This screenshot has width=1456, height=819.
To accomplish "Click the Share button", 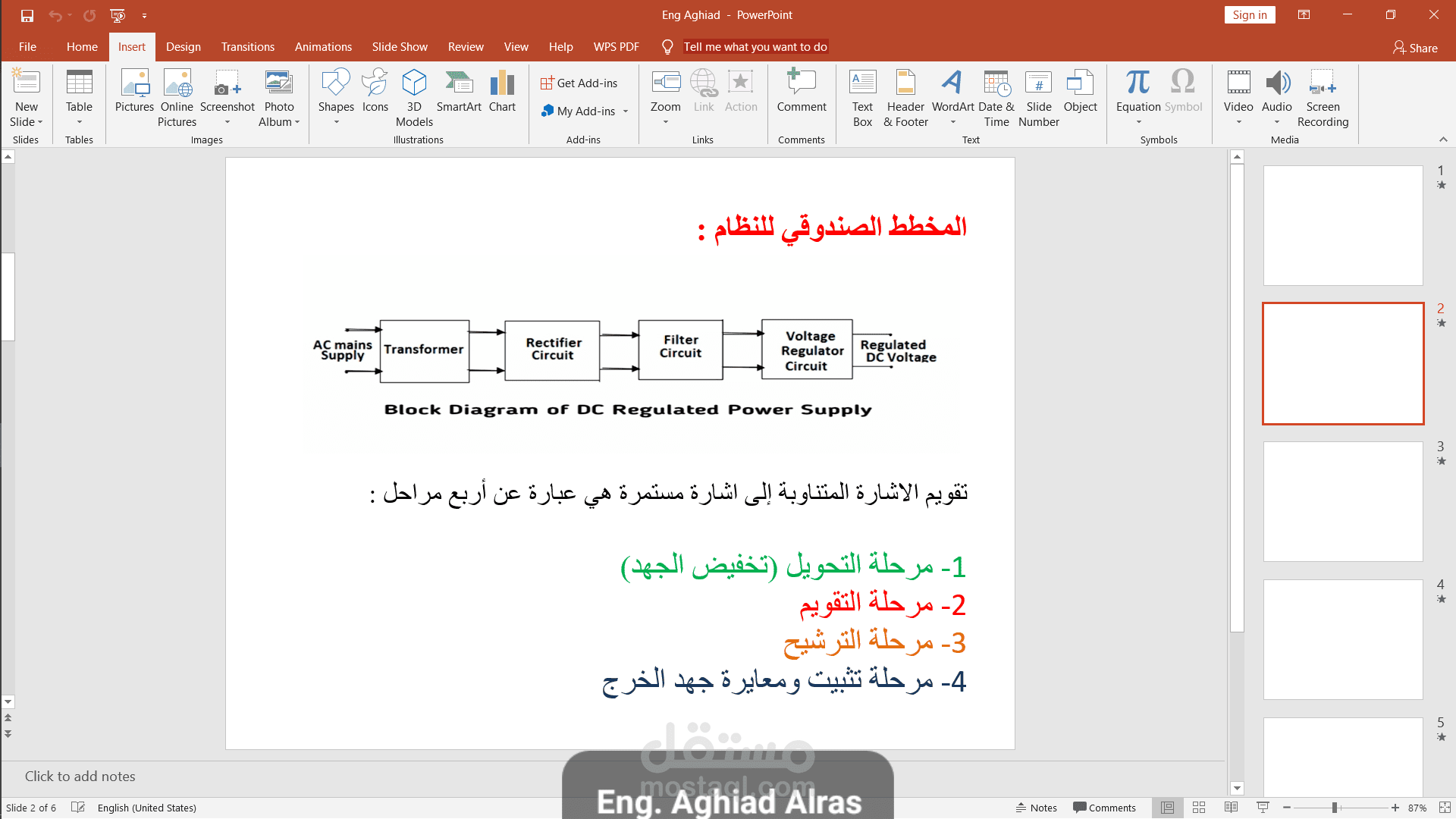I will tap(1415, 48).
